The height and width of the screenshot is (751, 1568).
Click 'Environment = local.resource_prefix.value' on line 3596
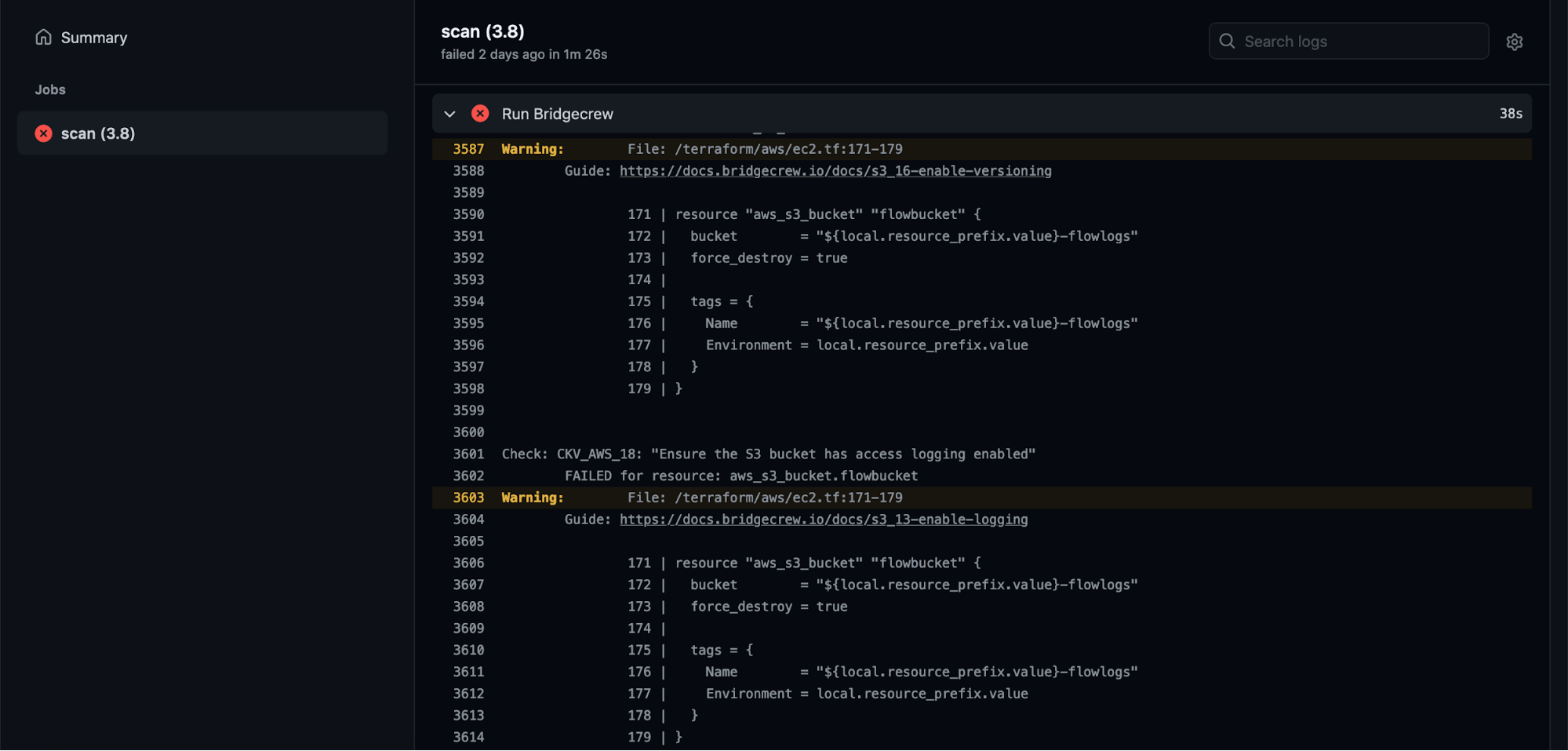pos(867,345)
